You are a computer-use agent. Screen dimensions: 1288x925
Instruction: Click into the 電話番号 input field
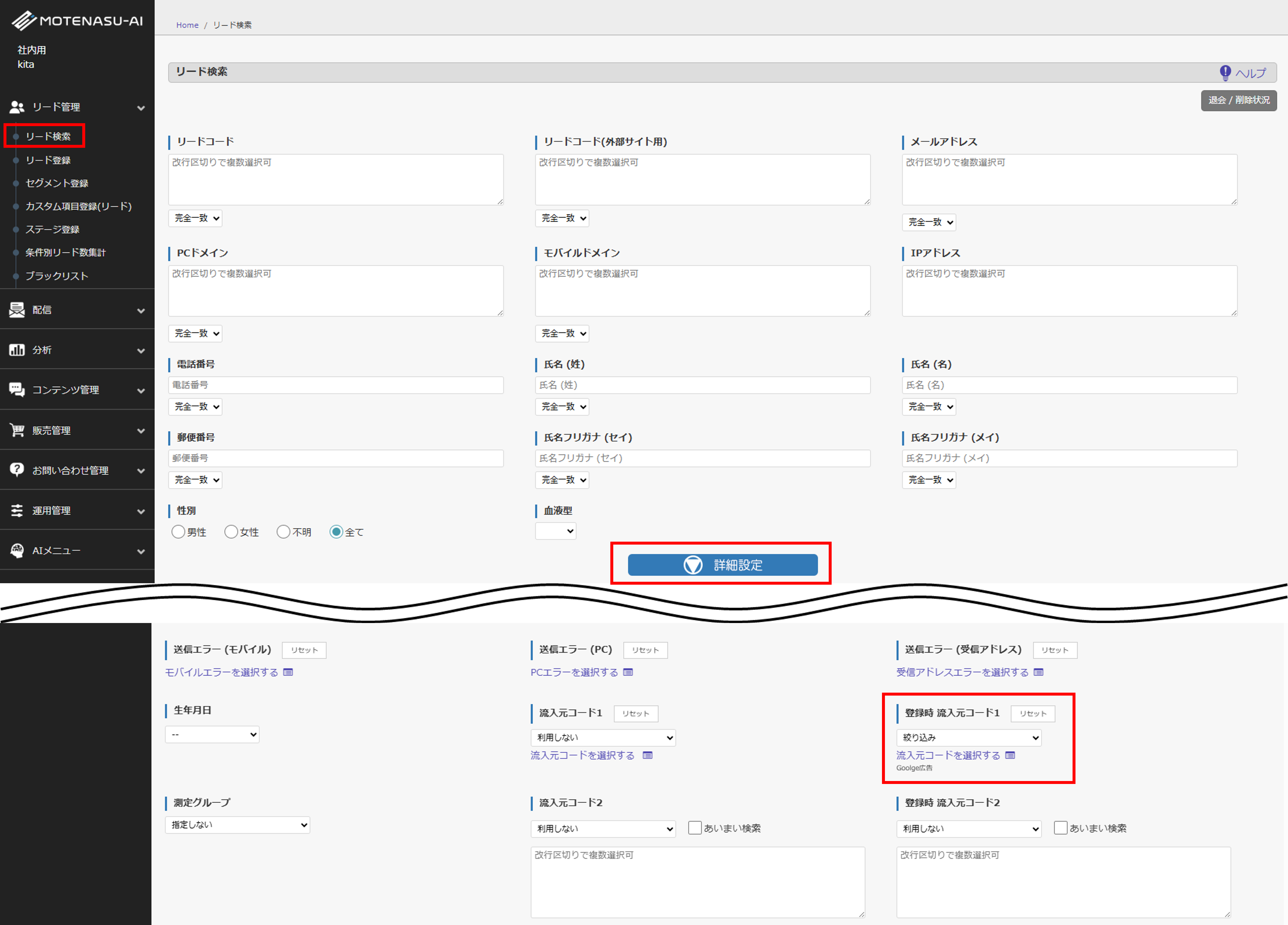coord(336,385)
